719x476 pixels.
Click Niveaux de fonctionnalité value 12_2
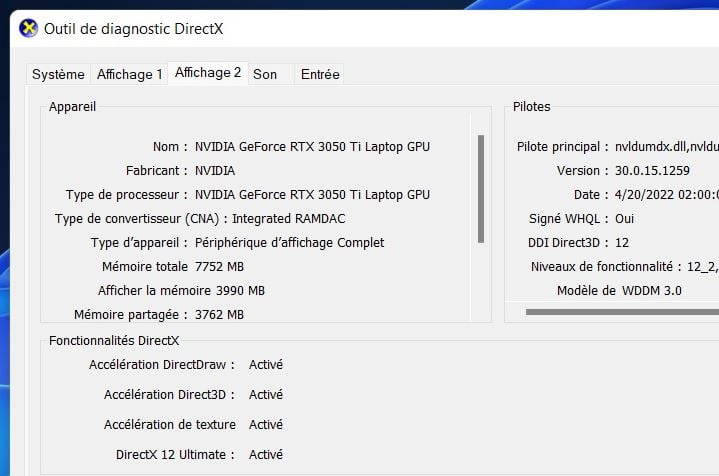point(702,266)
